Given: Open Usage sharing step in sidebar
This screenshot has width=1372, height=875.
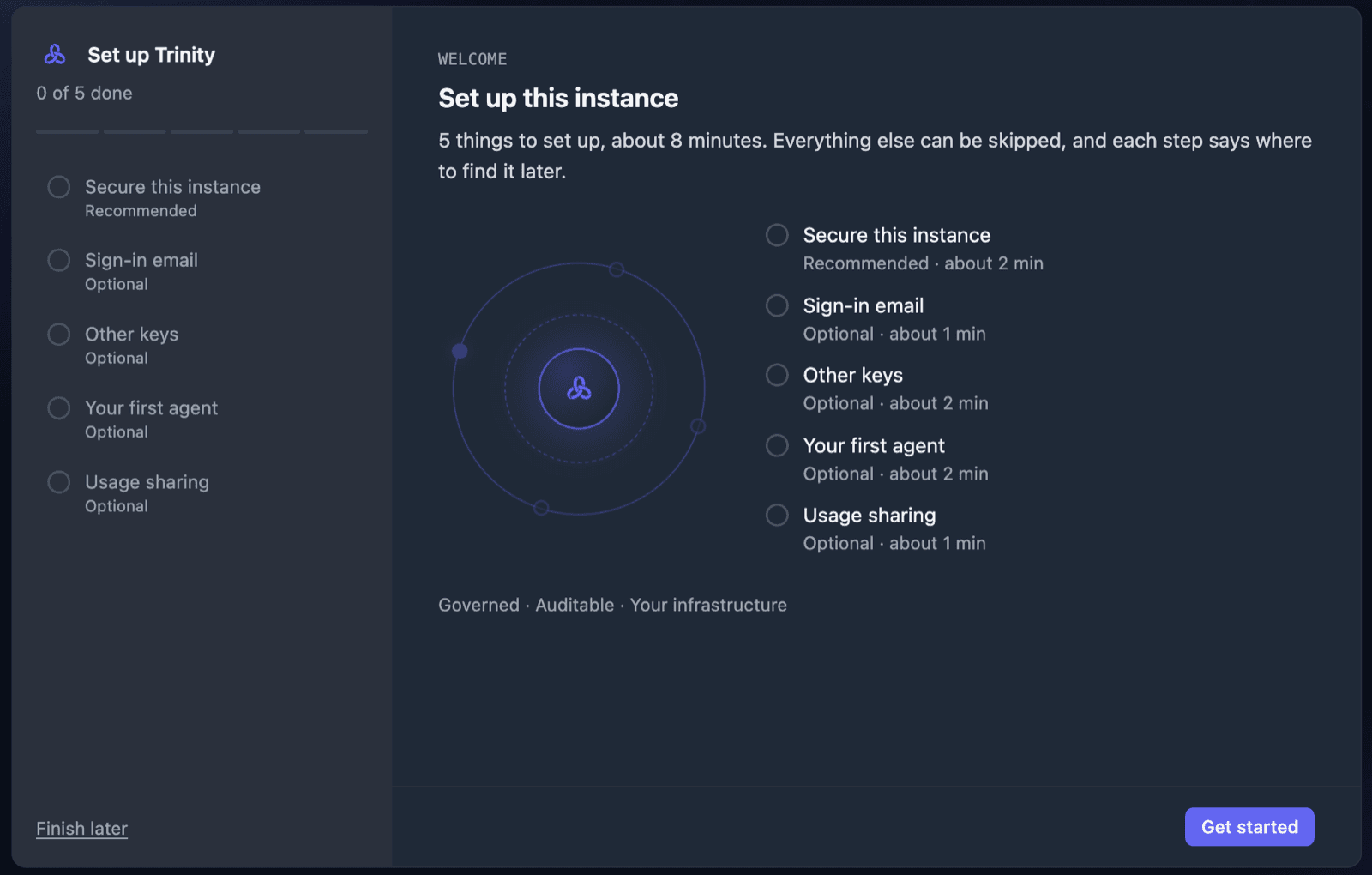Looking at the screenshot, I should point(202,493).
